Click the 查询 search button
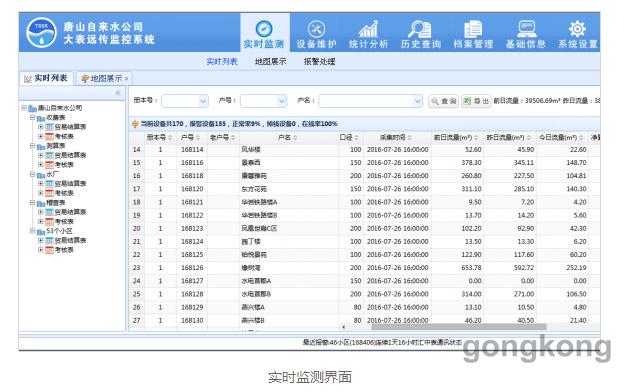Image resolution: width=624 pixels, height=392 pixels. (x=444, y=101)
